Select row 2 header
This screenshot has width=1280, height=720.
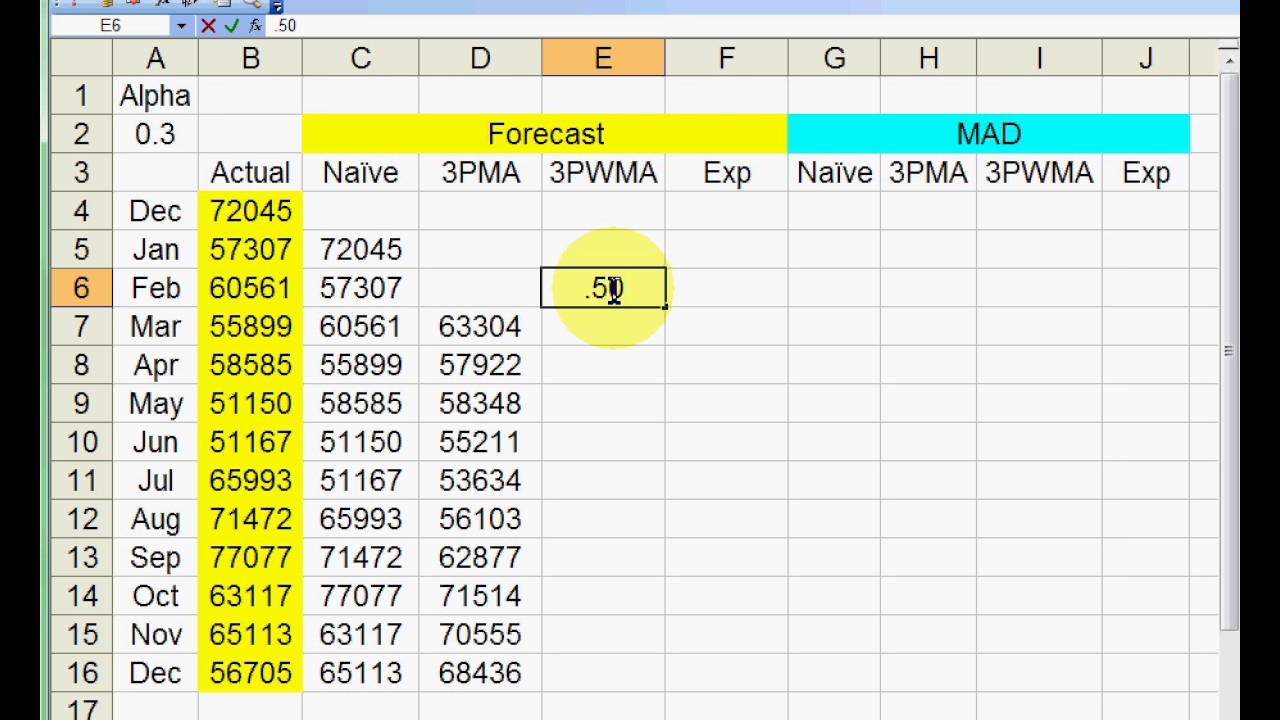pos(81,134)
